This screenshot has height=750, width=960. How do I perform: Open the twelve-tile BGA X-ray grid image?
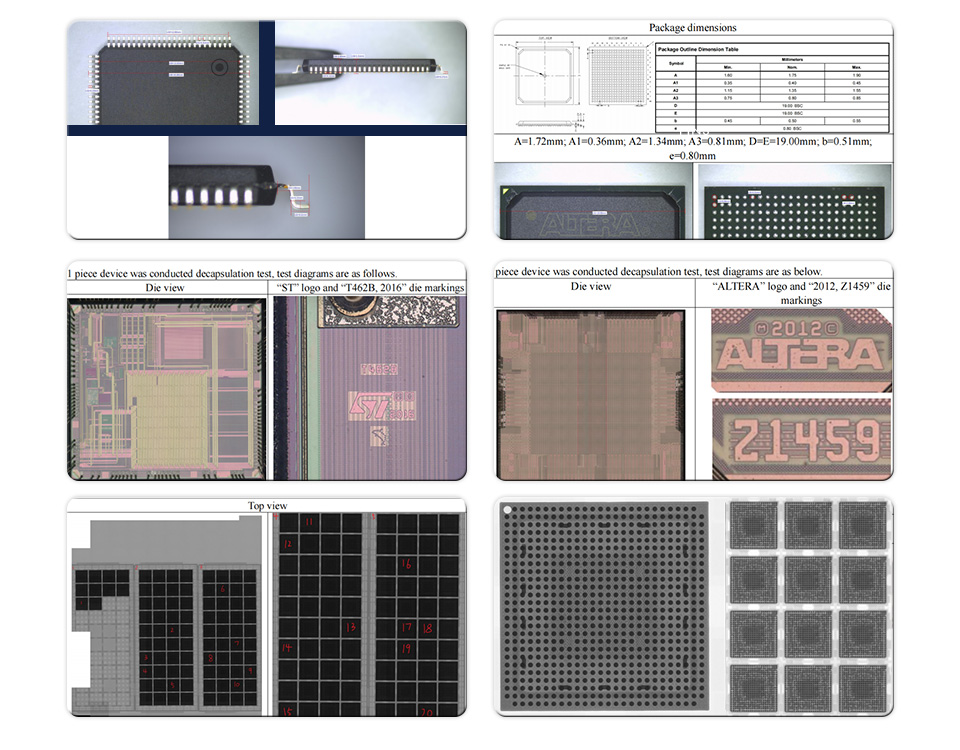coord(809,607)
